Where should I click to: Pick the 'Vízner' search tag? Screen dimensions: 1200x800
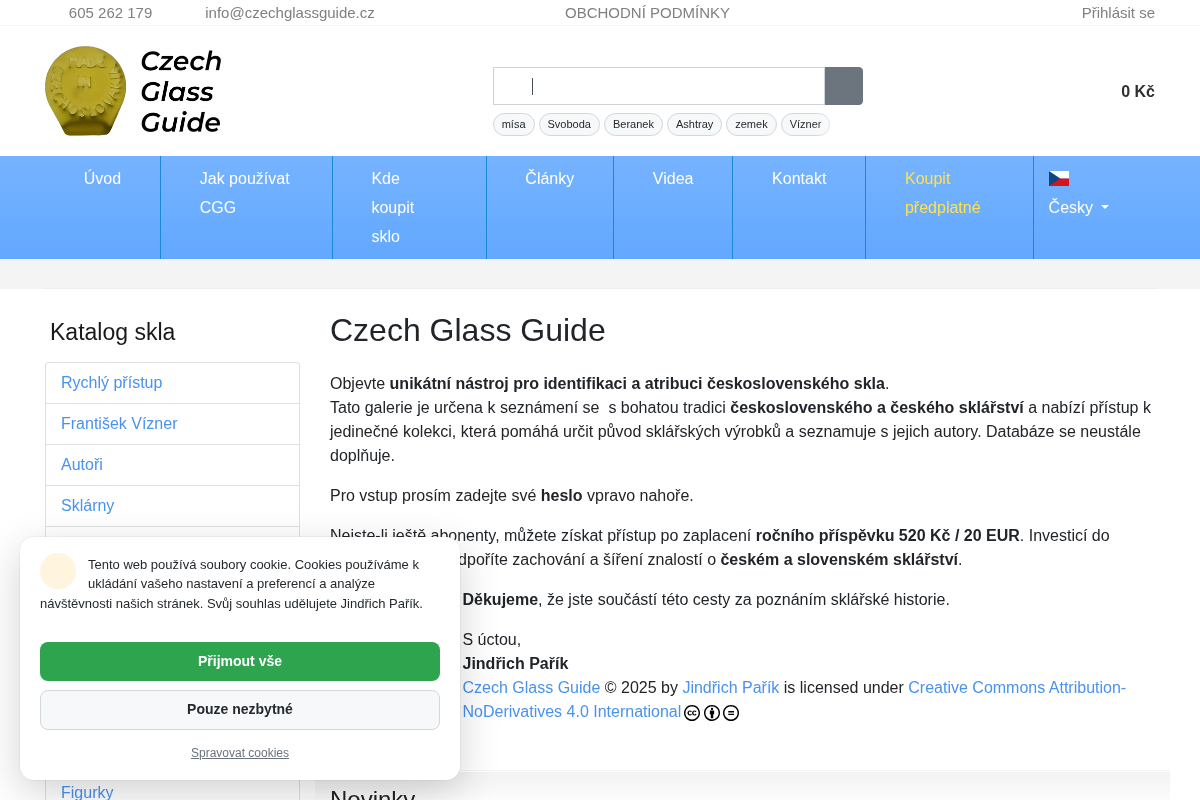tap(805, 124)
